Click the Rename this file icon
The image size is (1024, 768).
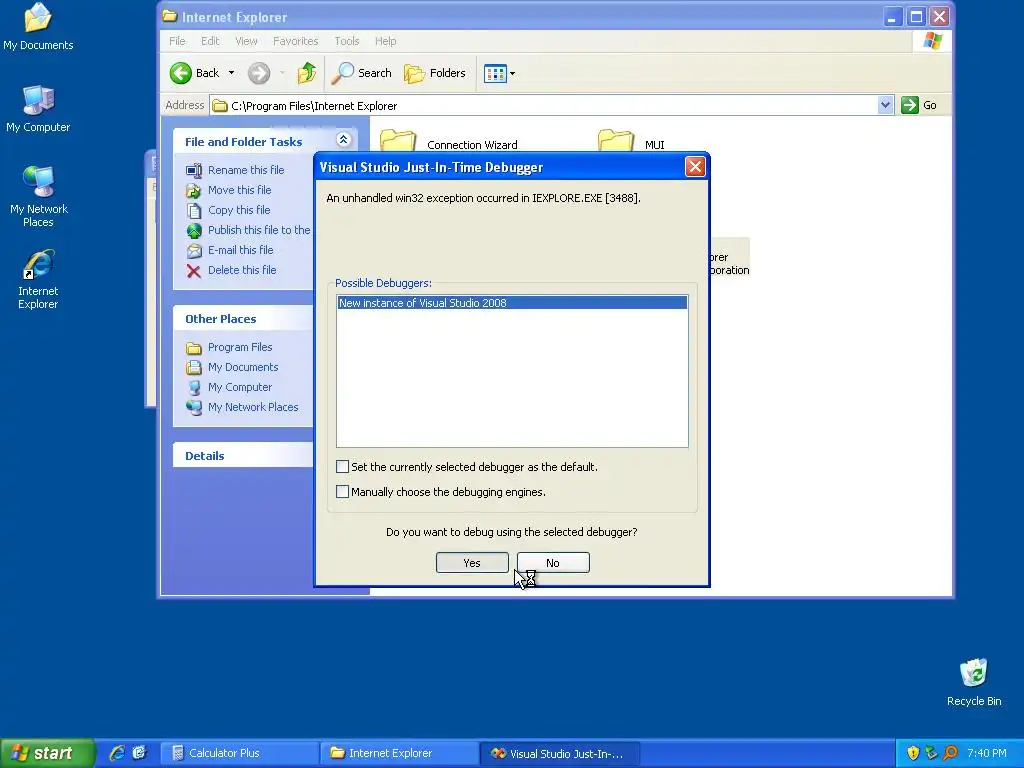click(194, 170)
